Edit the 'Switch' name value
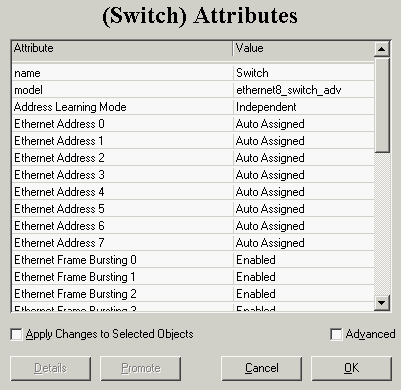This screenshot has width=401, height=390. point(304,73)
